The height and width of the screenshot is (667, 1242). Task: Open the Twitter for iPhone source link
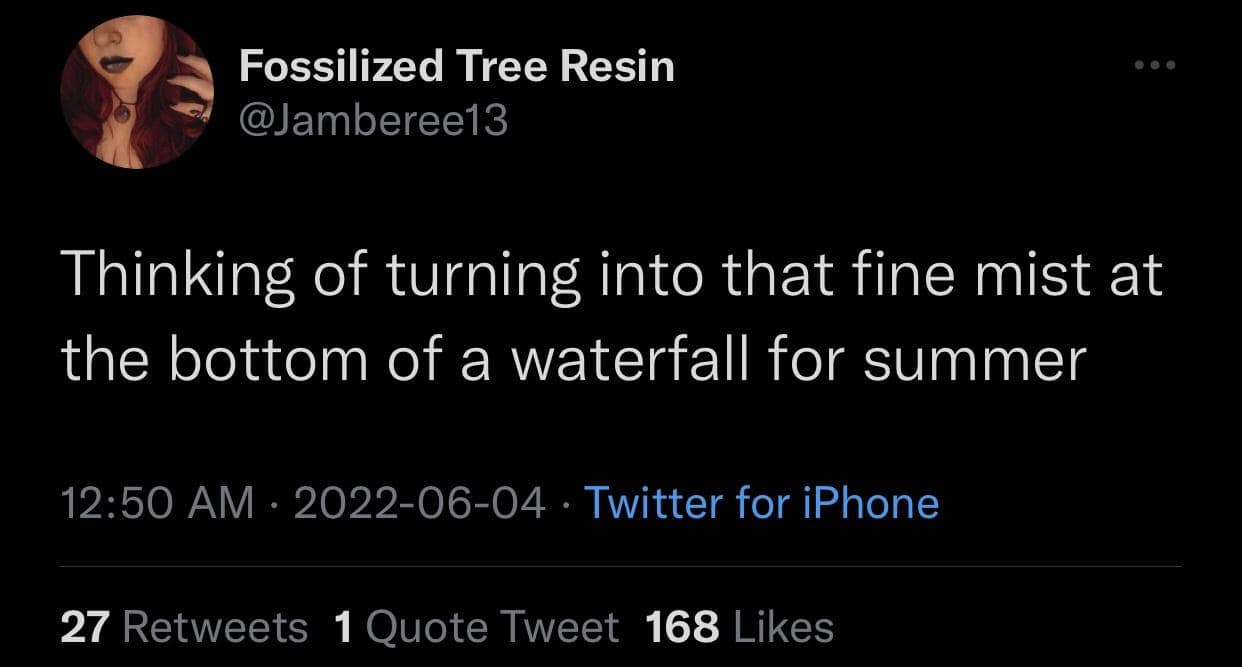point(761,502)
